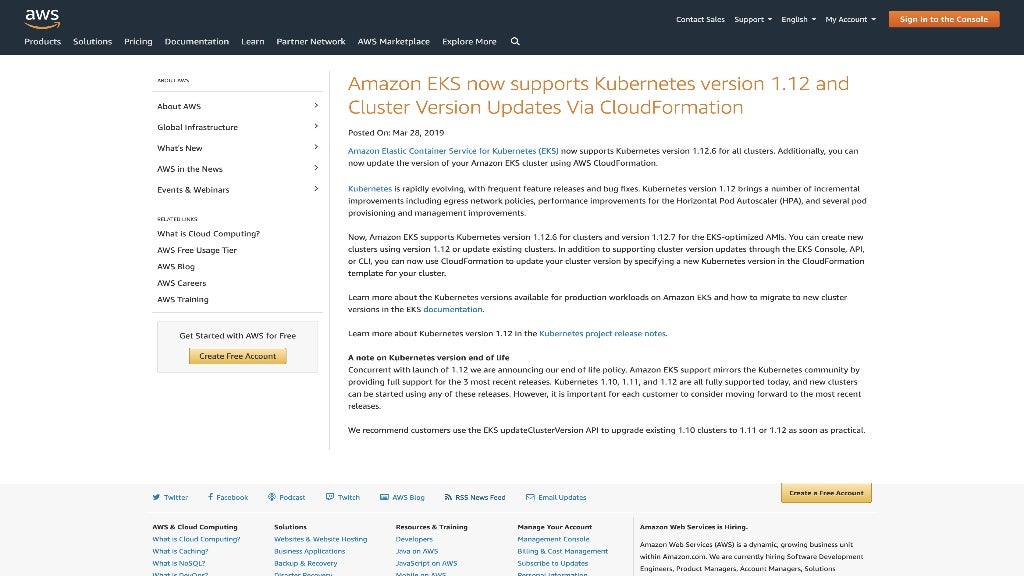Open the Learn menu
The image size is (1024, 576).
pos(253,41)
